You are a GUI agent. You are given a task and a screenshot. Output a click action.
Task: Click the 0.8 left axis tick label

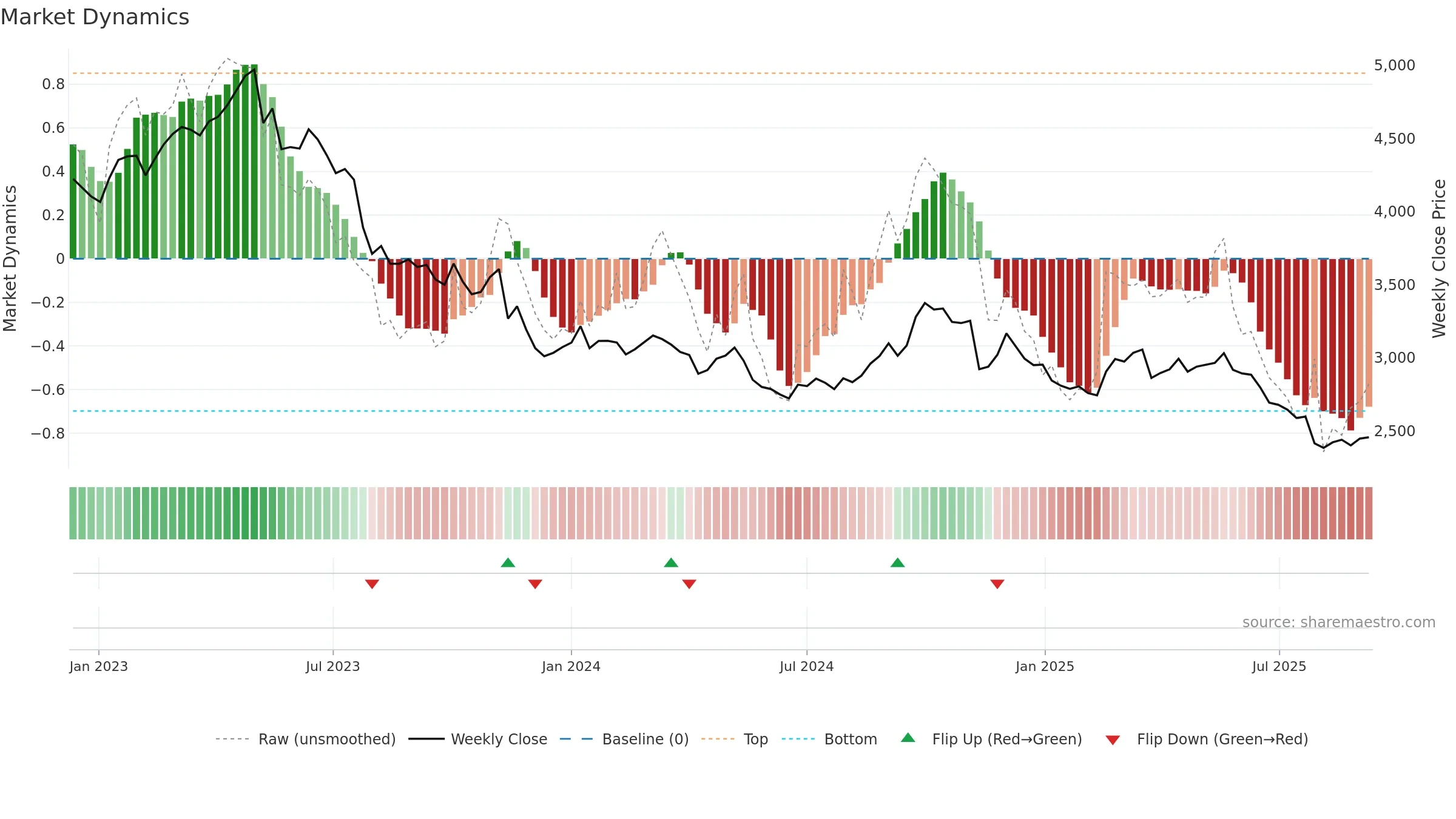pos(53,84)
